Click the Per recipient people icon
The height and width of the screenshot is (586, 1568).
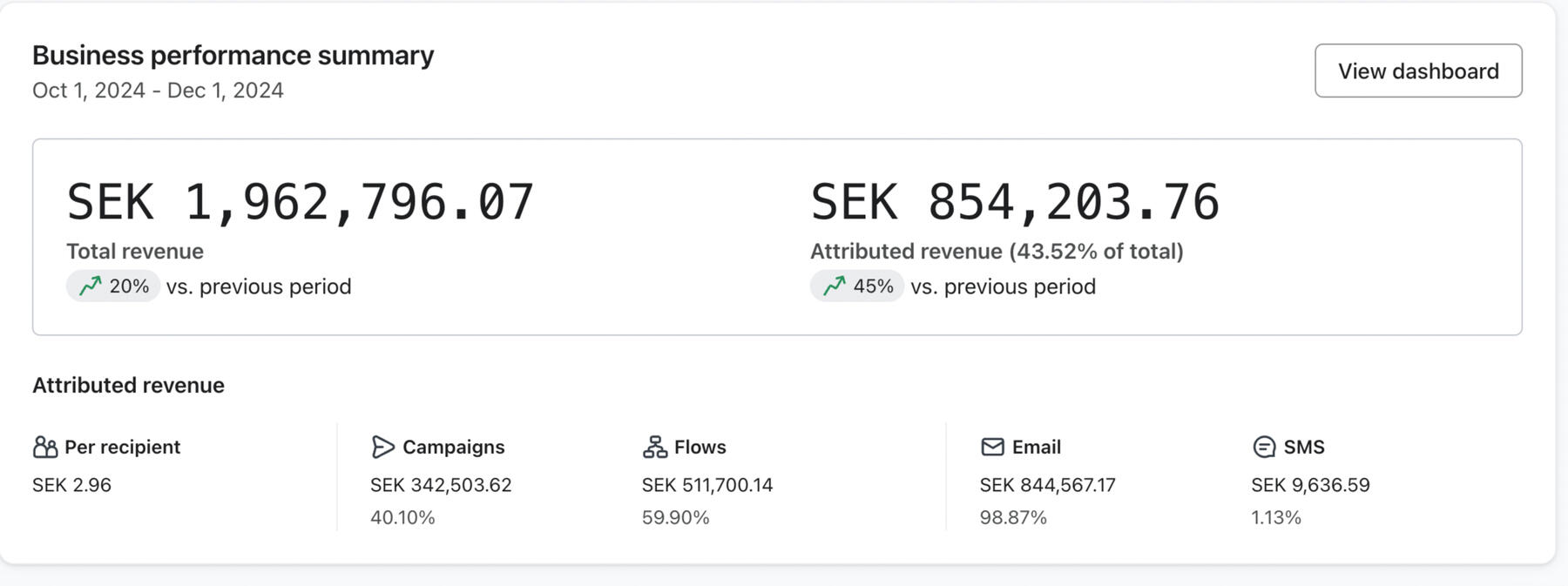pyautogui.click(x=45, y=448)
